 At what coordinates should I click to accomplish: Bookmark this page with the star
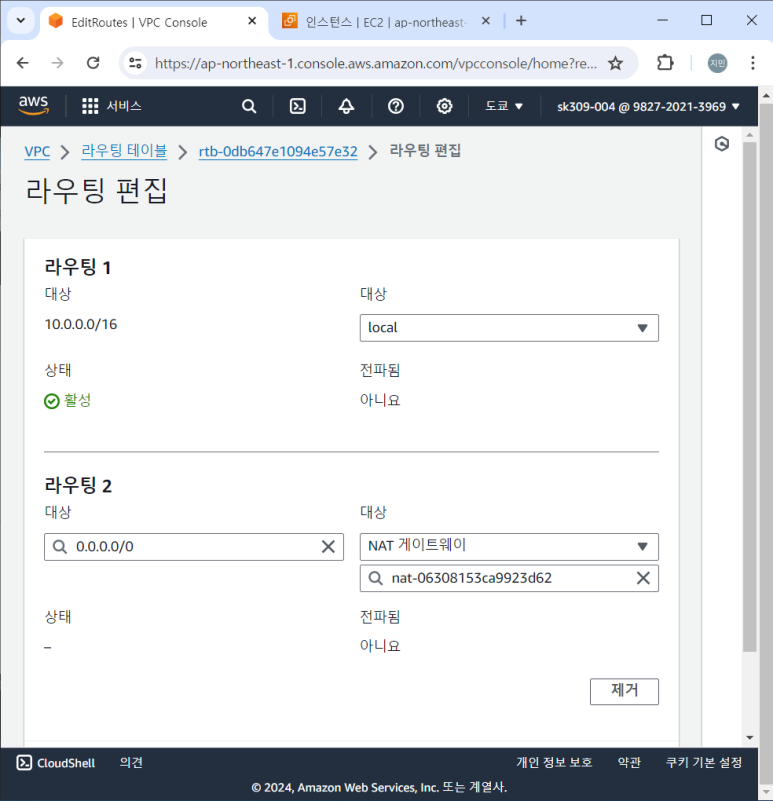click(616, 63)
